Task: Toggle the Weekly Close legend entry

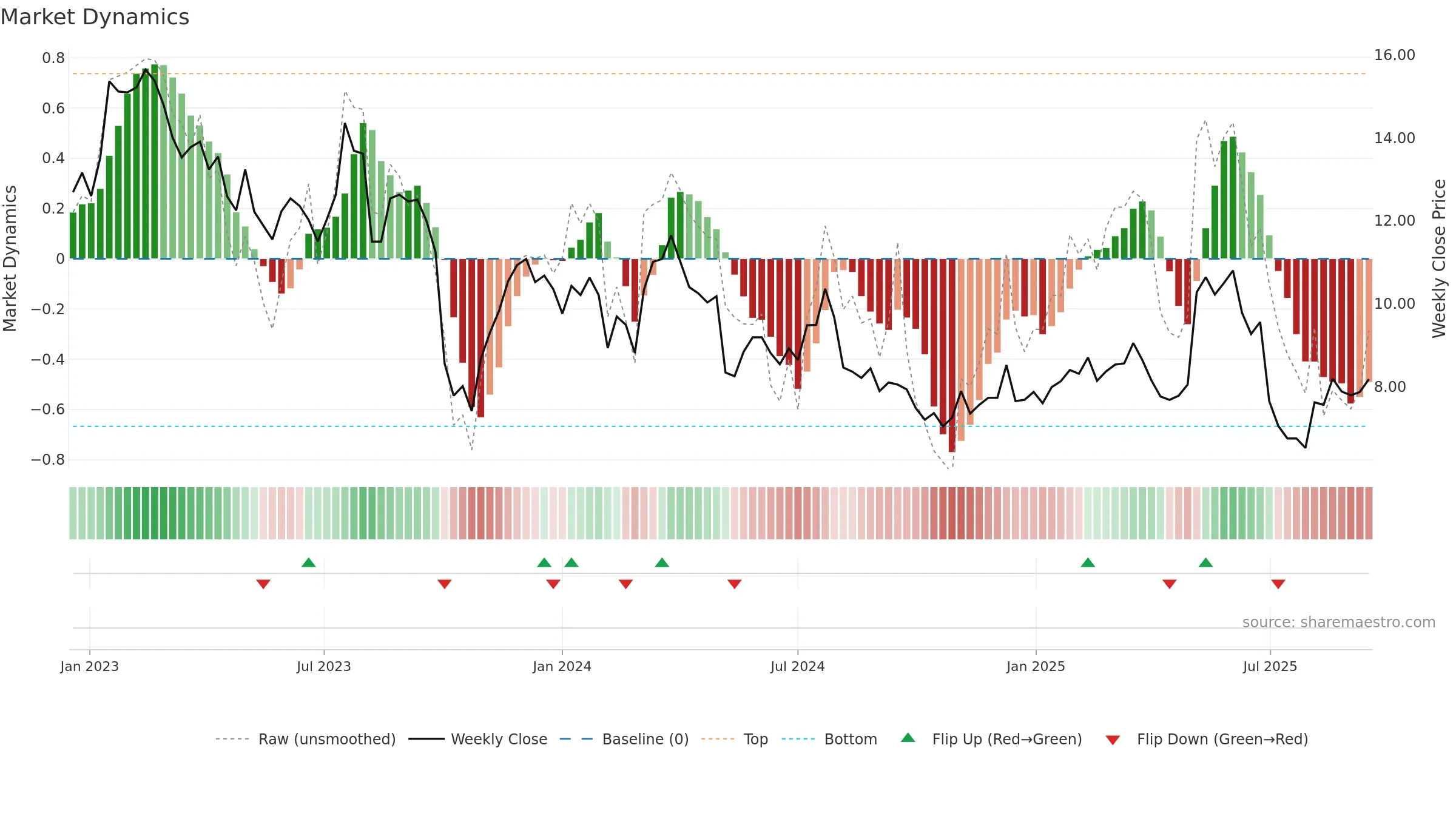Action: click(x=477, y=739)
